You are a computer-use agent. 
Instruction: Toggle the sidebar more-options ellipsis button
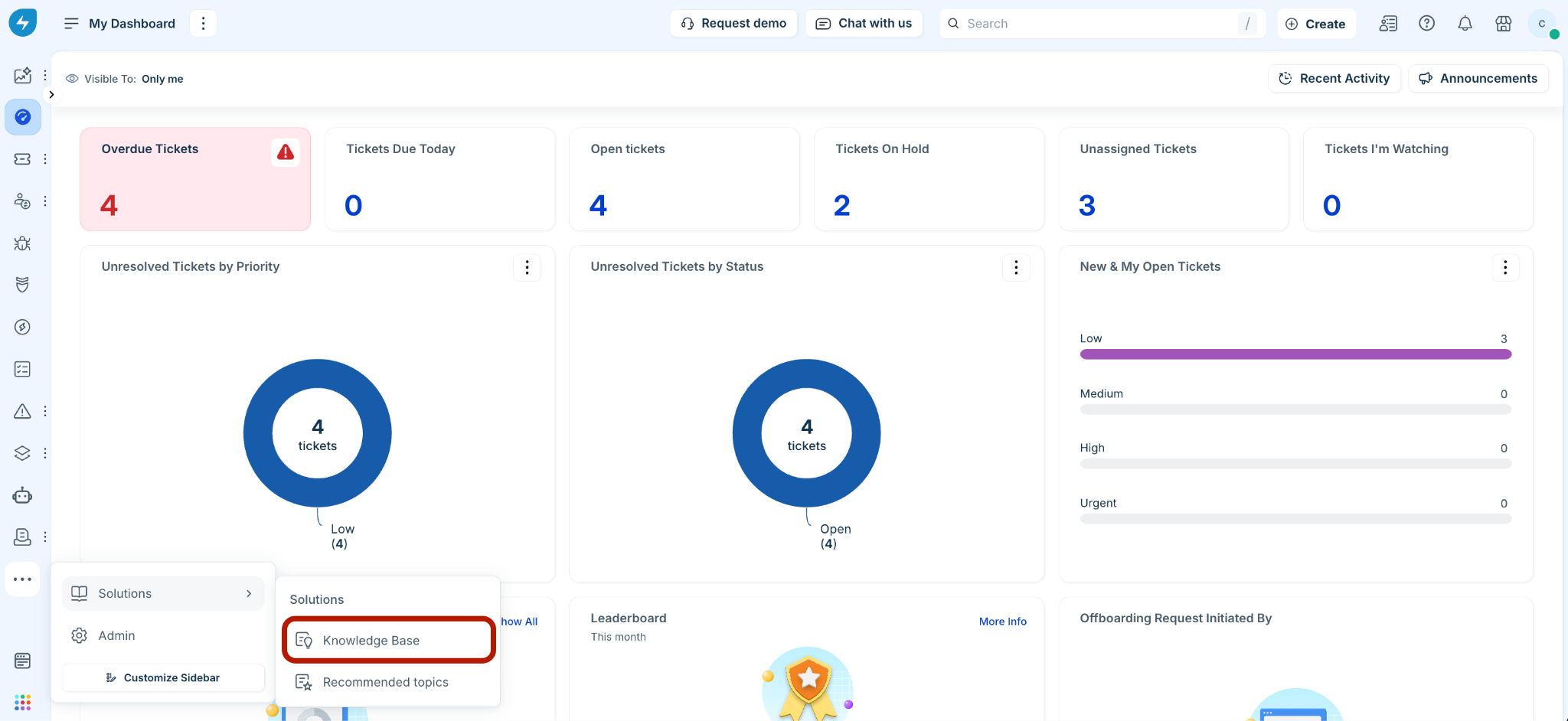(23, 579)
